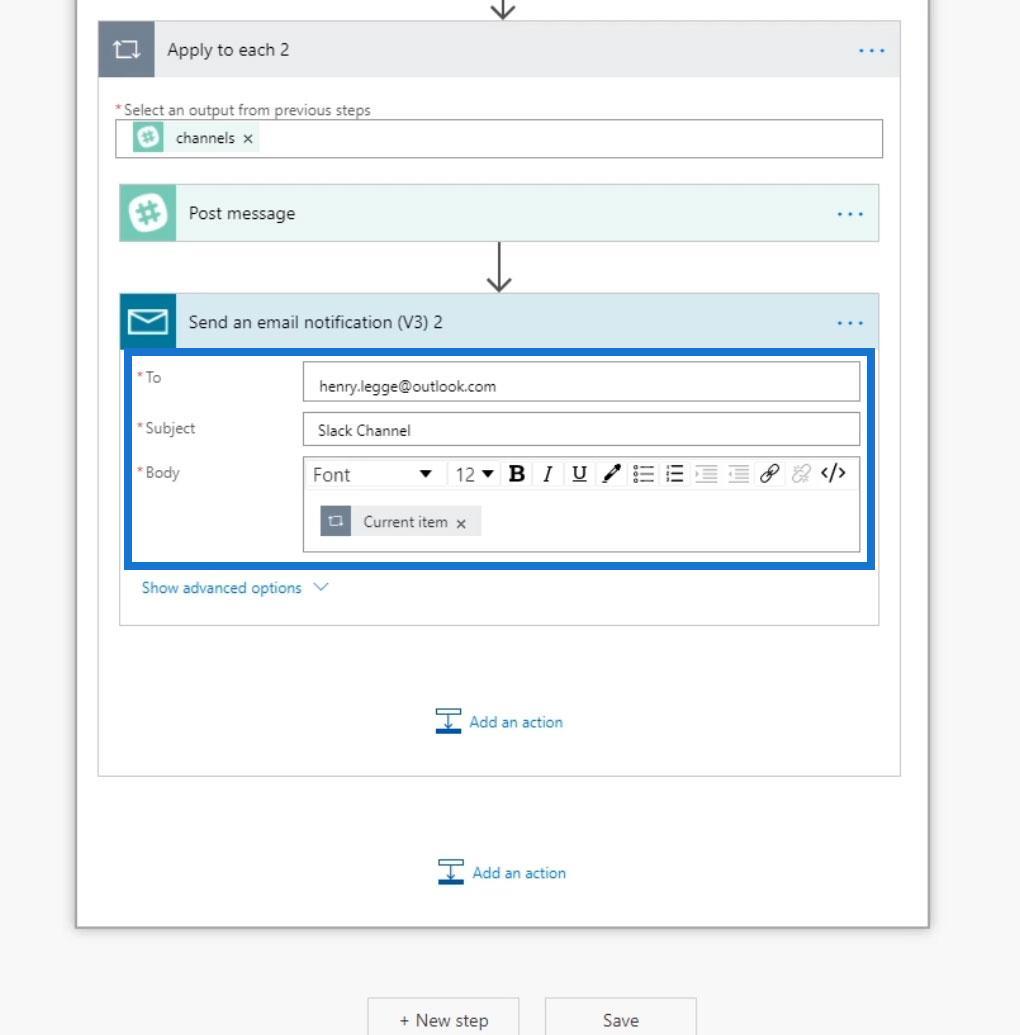This screenshot has width=1020, height=1035.
Task: Insert a numbered list
Action: click(x=675, y=474)
